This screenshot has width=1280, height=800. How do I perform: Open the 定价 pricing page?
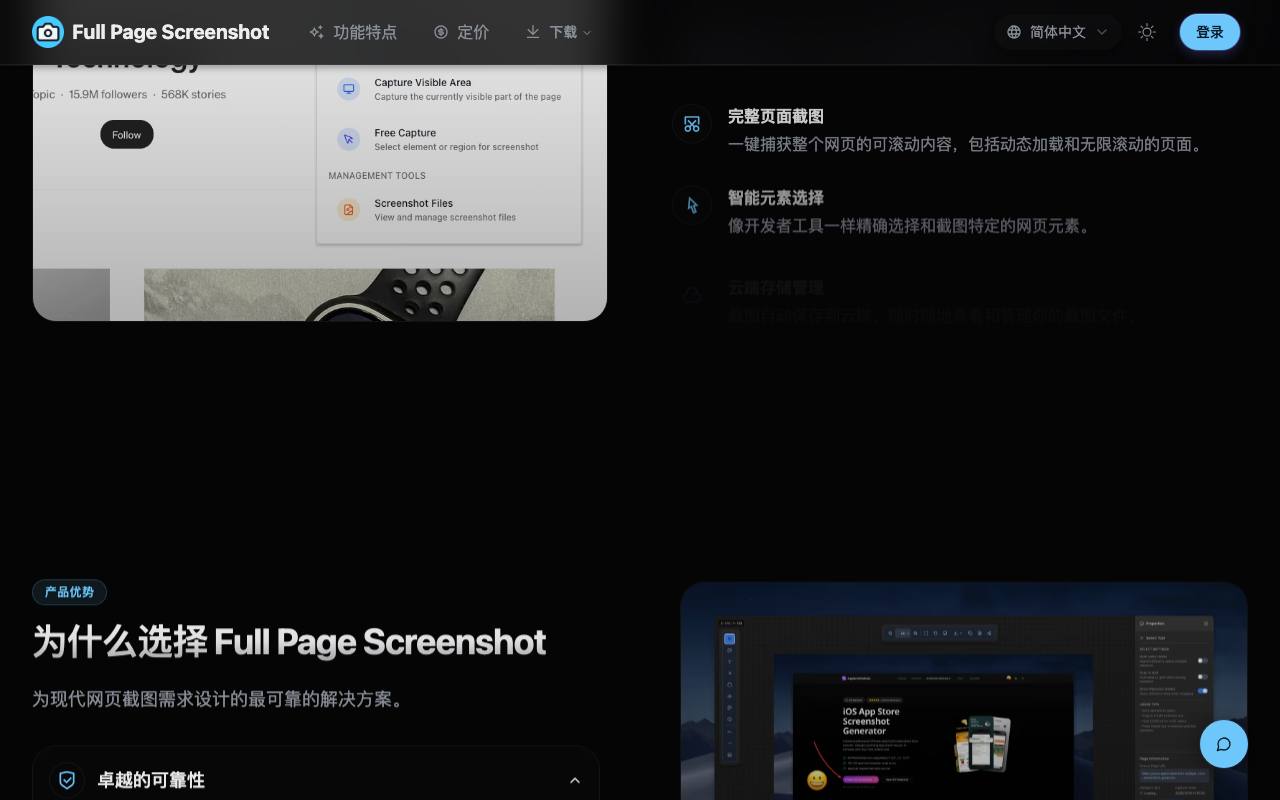click(461, 32)
